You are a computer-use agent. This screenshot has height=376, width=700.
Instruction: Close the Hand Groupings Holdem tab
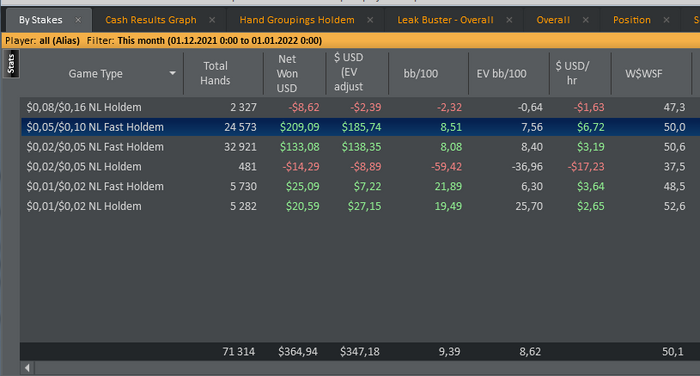tap(370, 20)
